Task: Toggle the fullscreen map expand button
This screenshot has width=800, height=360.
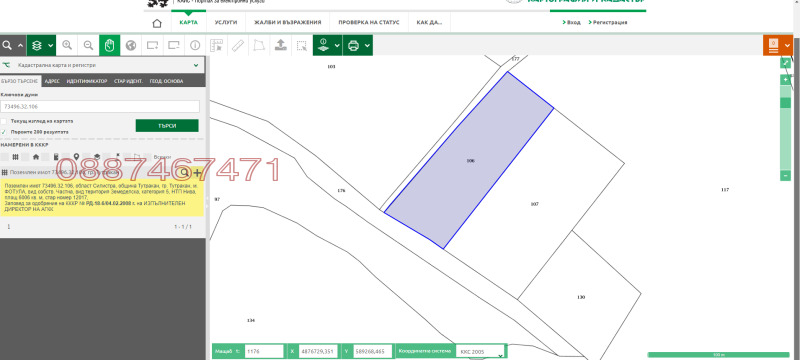Action: point(785,63)
